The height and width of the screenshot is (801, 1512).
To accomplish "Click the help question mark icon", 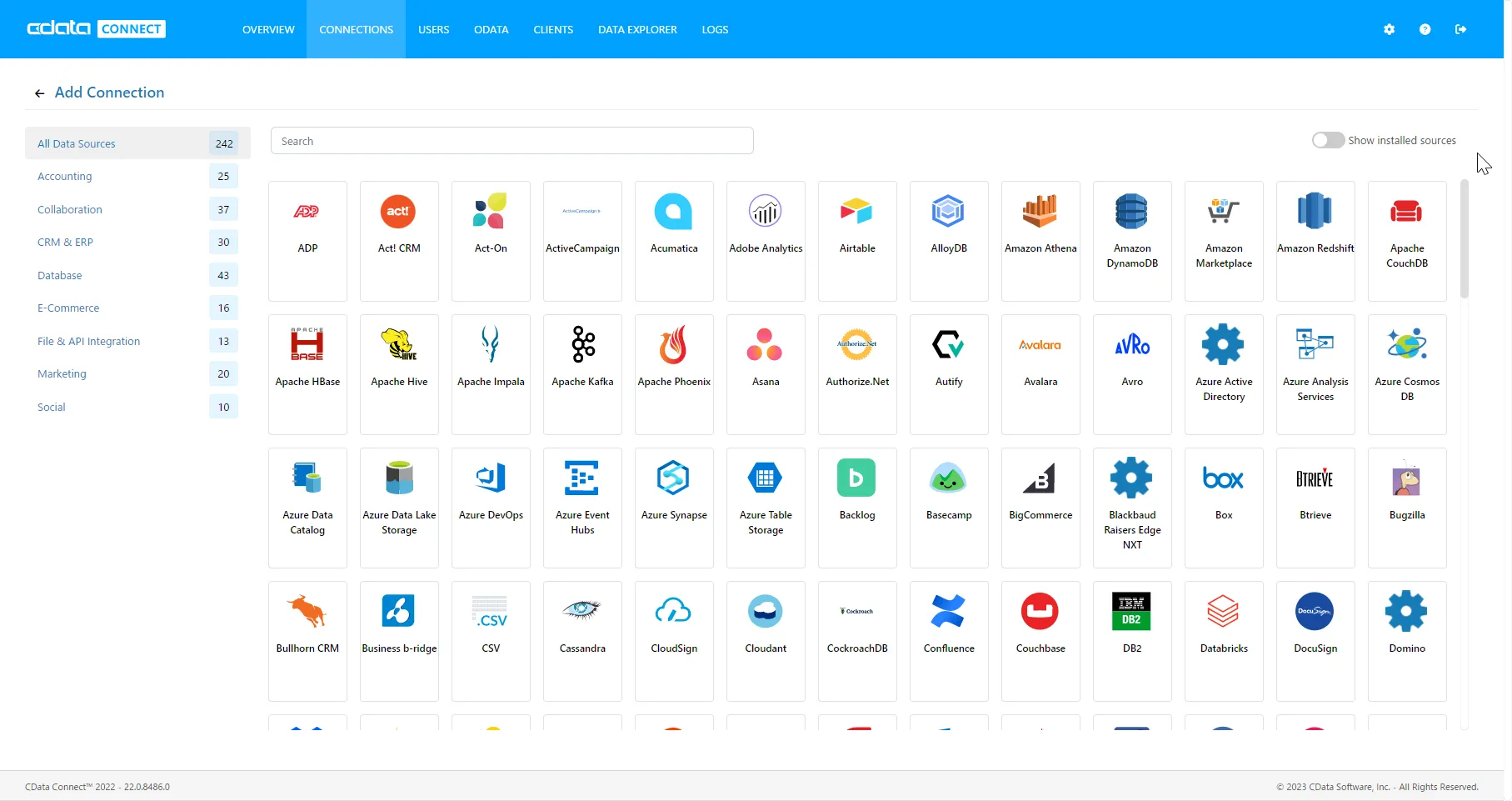I will pos(1425,29).
